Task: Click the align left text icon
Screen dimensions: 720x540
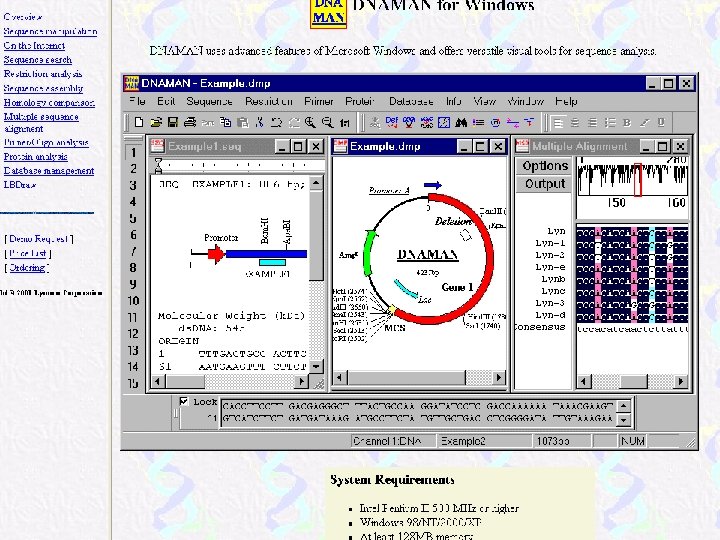Action: (x=558, y=123)
